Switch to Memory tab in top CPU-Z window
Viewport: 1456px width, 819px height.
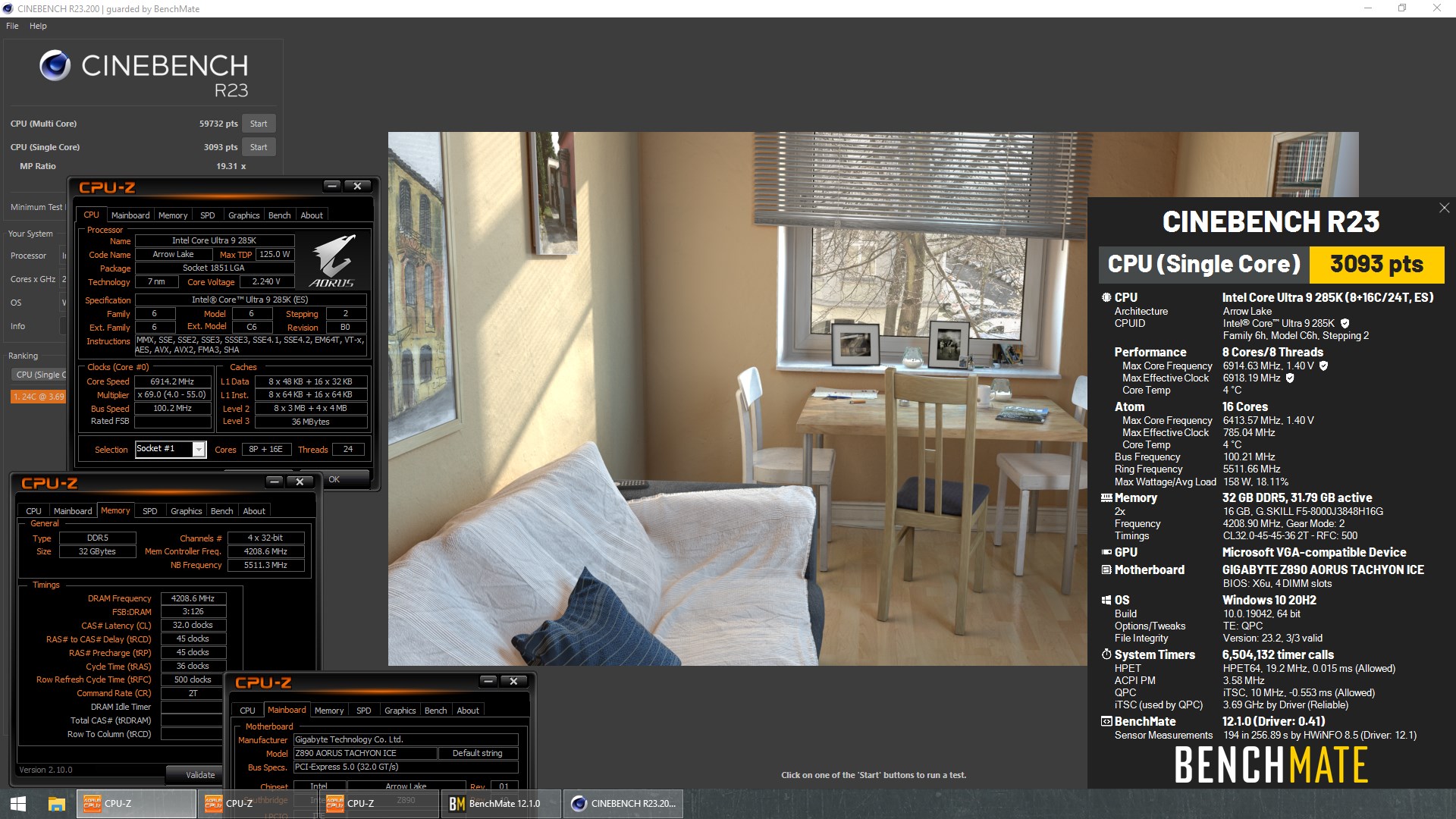pos(173,215)
